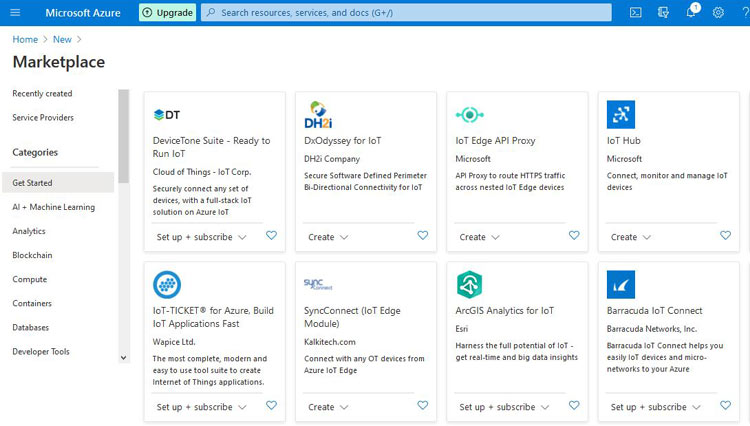Expand Set up + subscribe on Barracuda IoT Connect
This screenshot has width=750, height=426.
[x=656, y=407]
